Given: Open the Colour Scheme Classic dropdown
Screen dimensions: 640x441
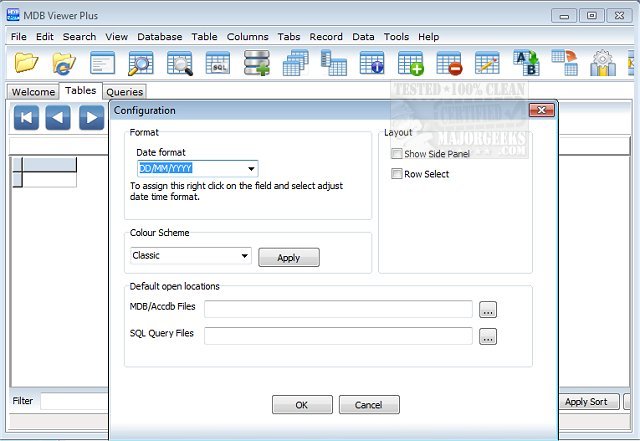Looking at the screenshot, I should (244, 256).
